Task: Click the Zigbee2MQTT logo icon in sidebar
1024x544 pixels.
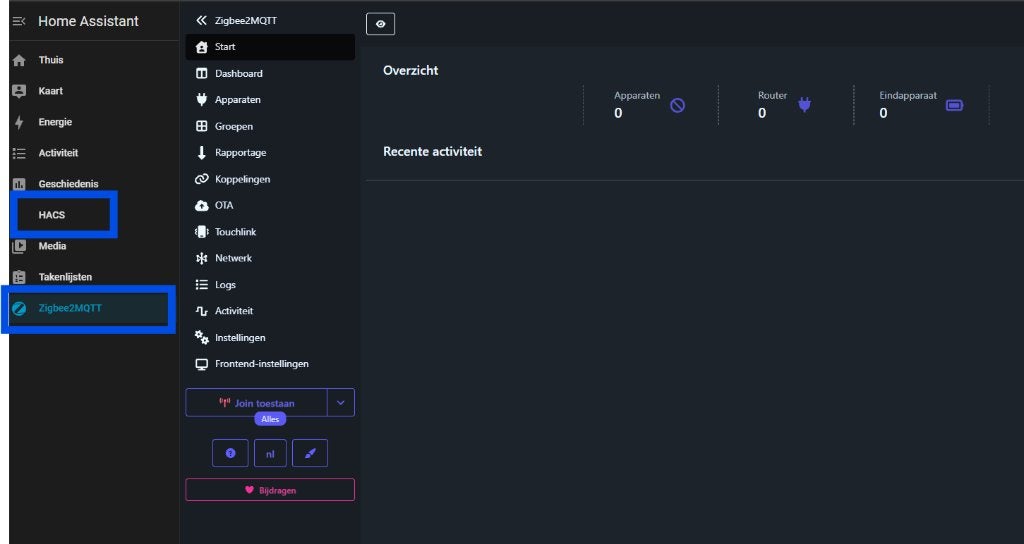Action: (19, 308)
